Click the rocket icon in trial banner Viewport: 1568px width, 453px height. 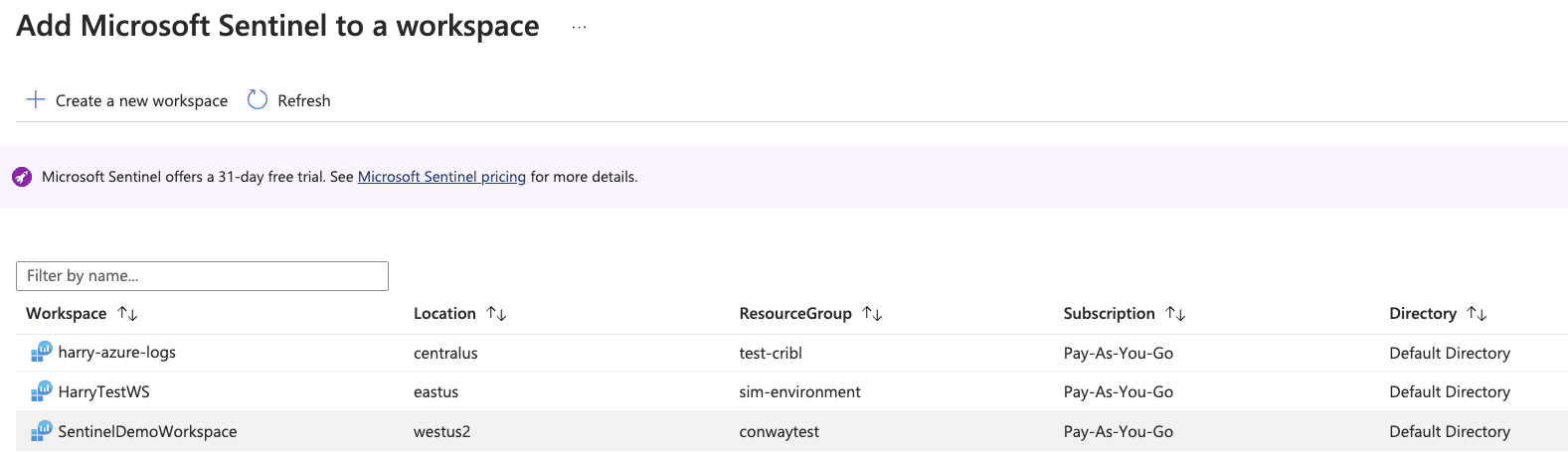coord(22,177)
